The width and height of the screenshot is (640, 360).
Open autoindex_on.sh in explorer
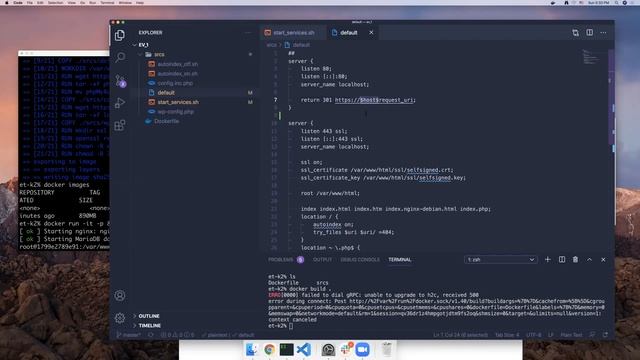(178, 73)
